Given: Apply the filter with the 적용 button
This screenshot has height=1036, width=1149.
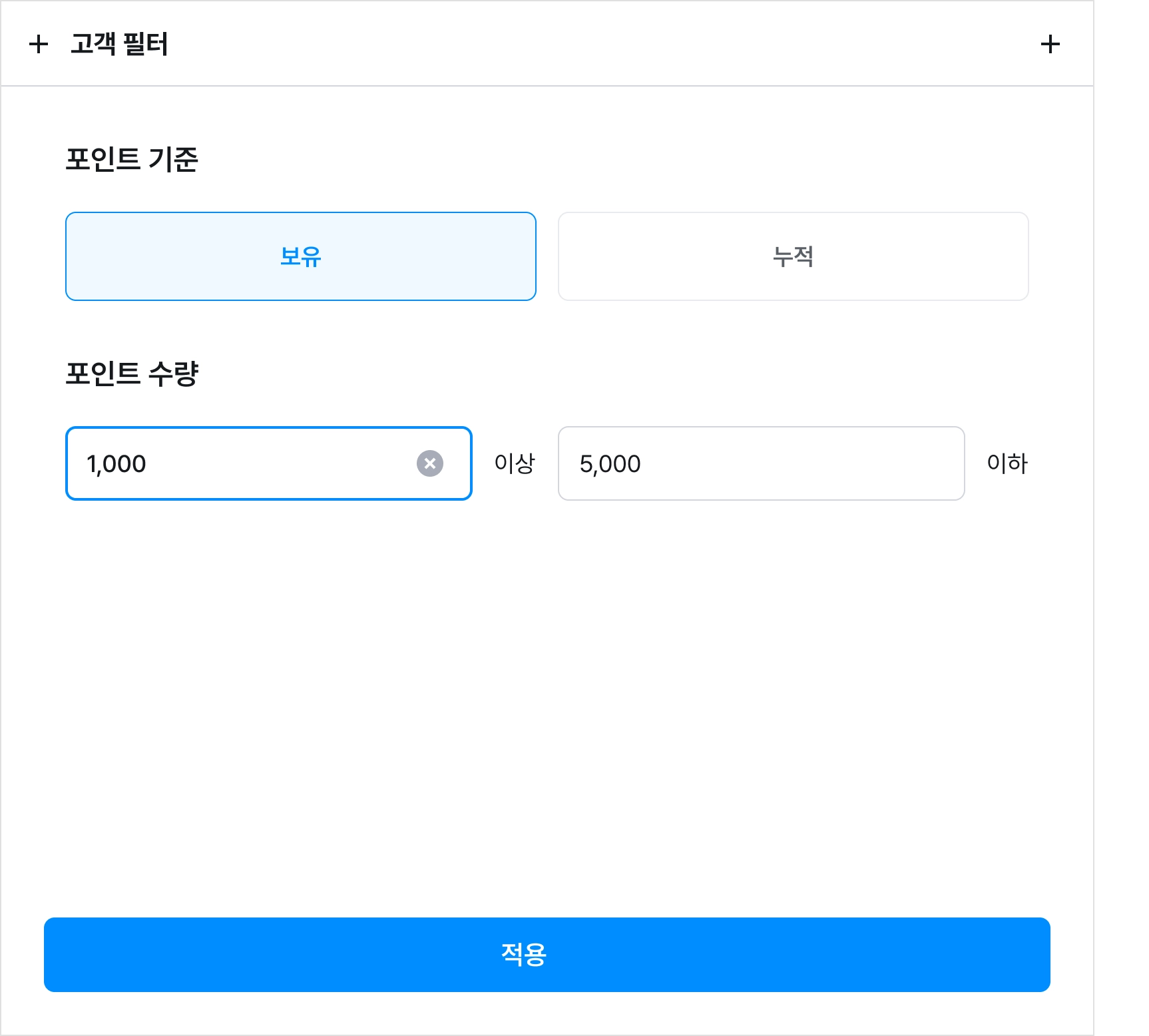Looking at the screenshot, I should click(x=547, y=955).
